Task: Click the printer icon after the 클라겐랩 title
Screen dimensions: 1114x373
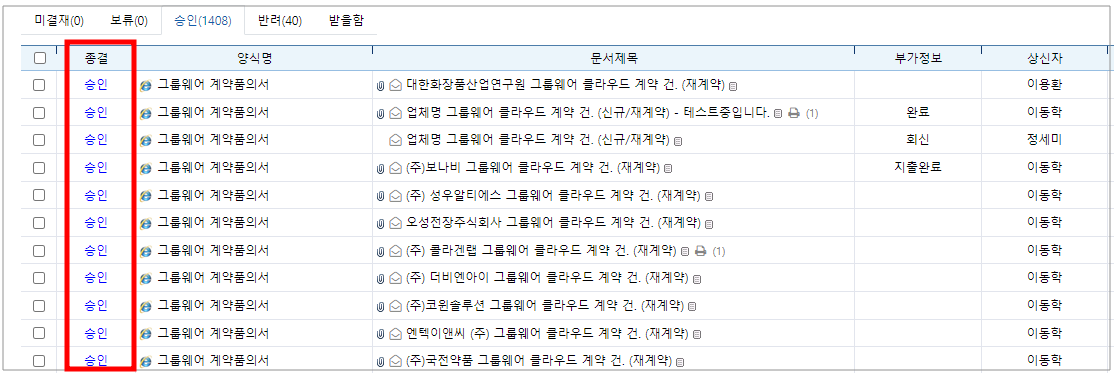Action: tap(701, 251)
